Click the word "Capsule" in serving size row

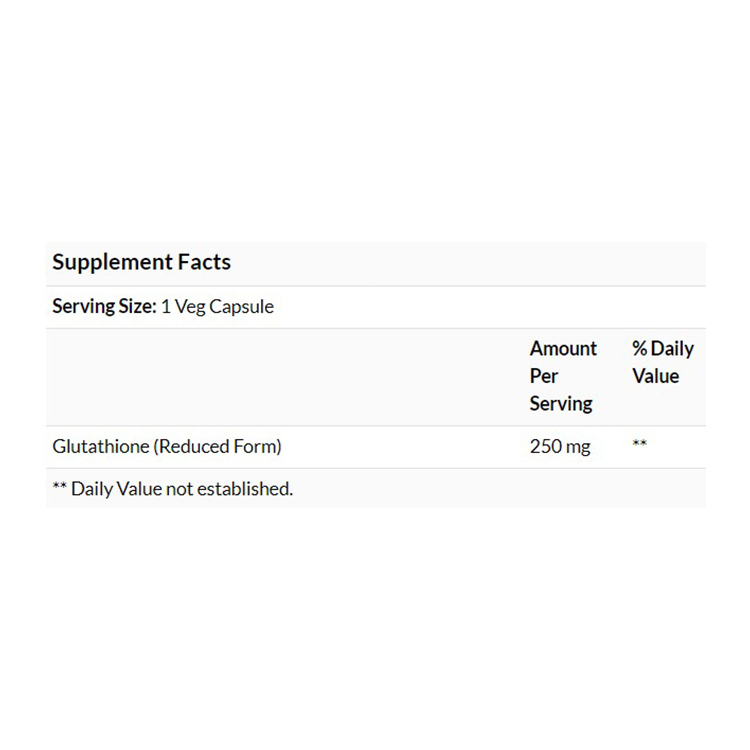pos(240,307)
